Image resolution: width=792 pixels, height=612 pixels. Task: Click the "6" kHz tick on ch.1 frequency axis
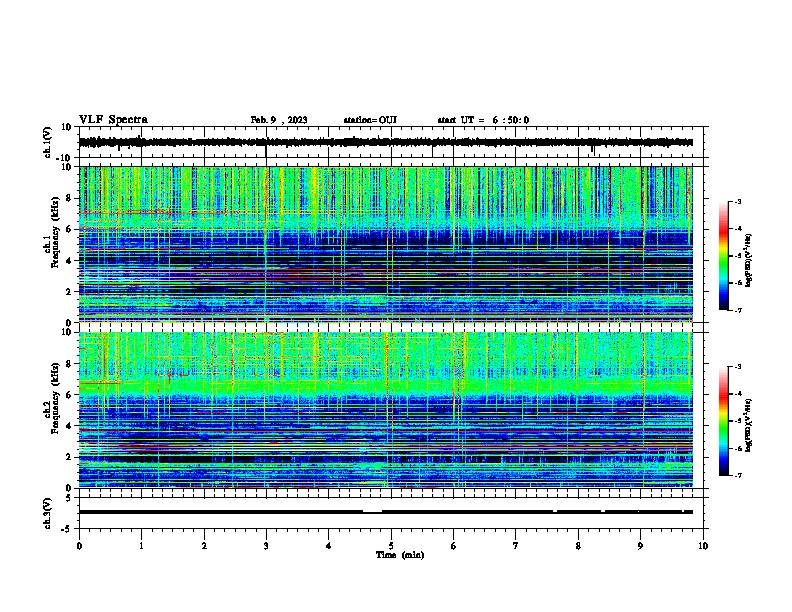[70, 229]
